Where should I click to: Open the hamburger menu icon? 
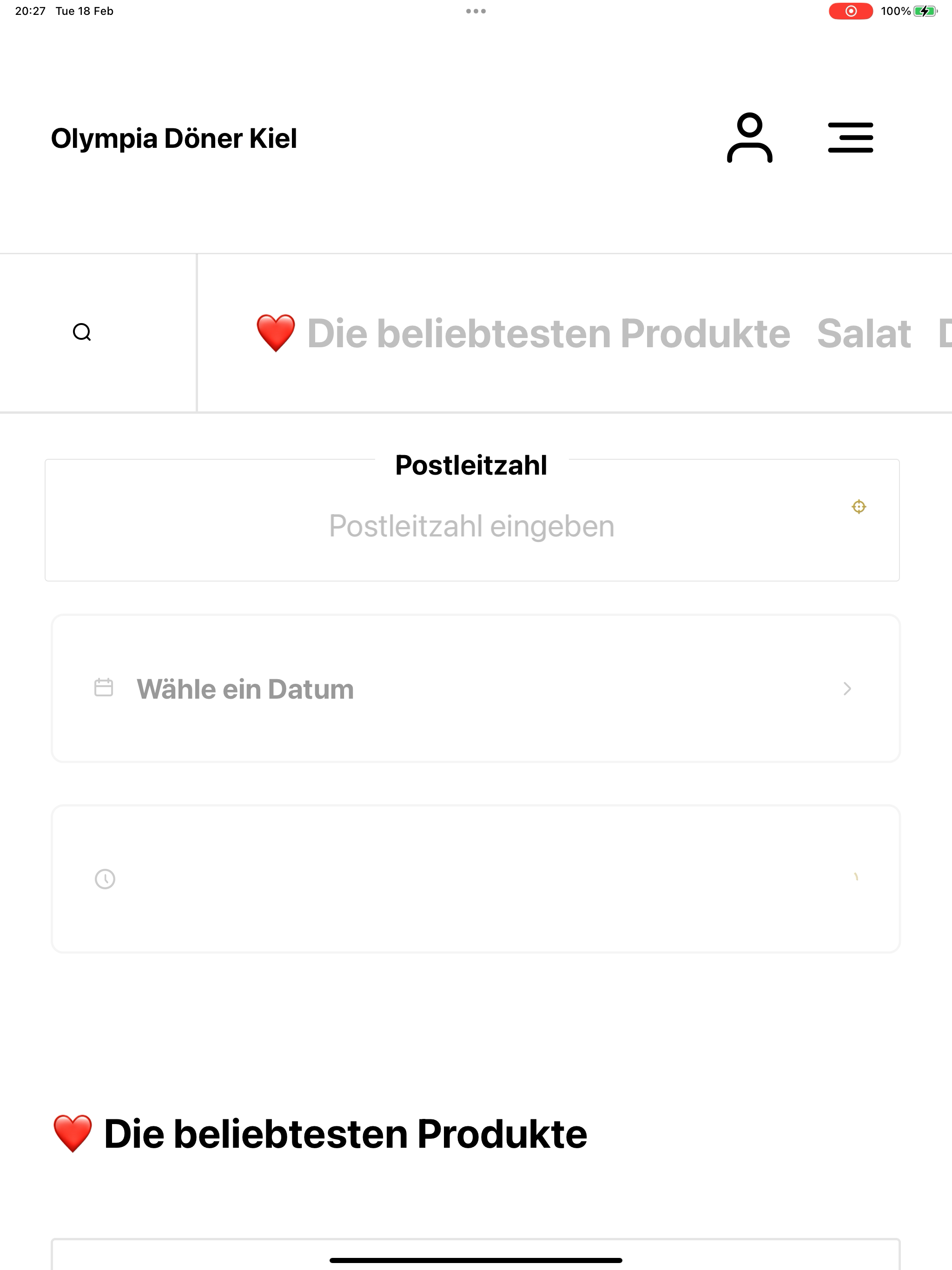click(850, 138)
